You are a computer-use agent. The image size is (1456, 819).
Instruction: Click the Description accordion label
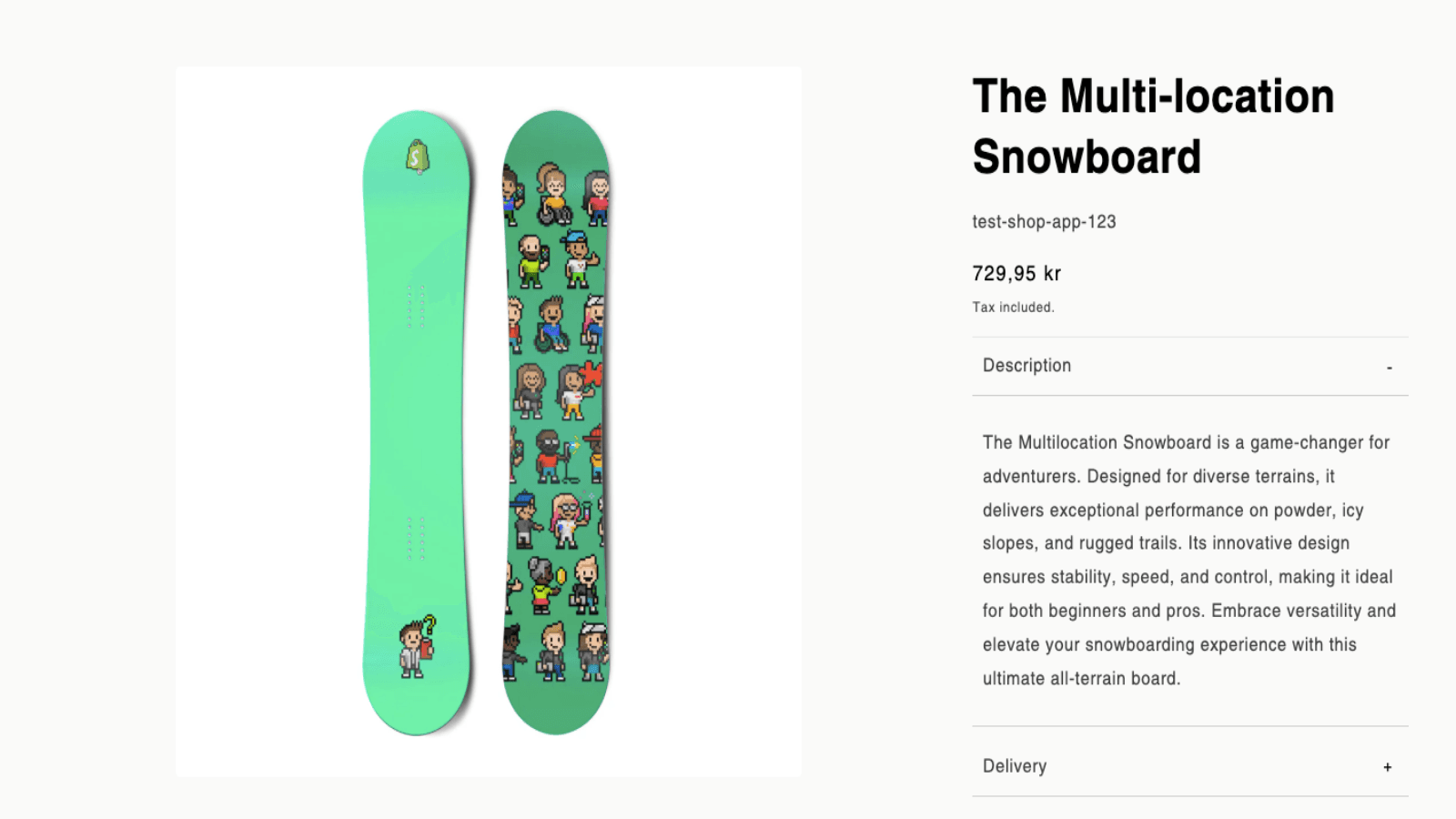(1026, 366)
